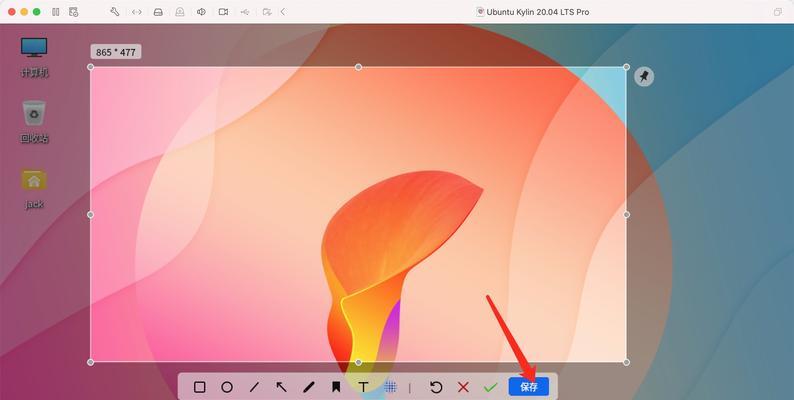Viewport: 794px width, 400px height.
Task: Open VM configuration wrench icon
Action: click(115, 12)
